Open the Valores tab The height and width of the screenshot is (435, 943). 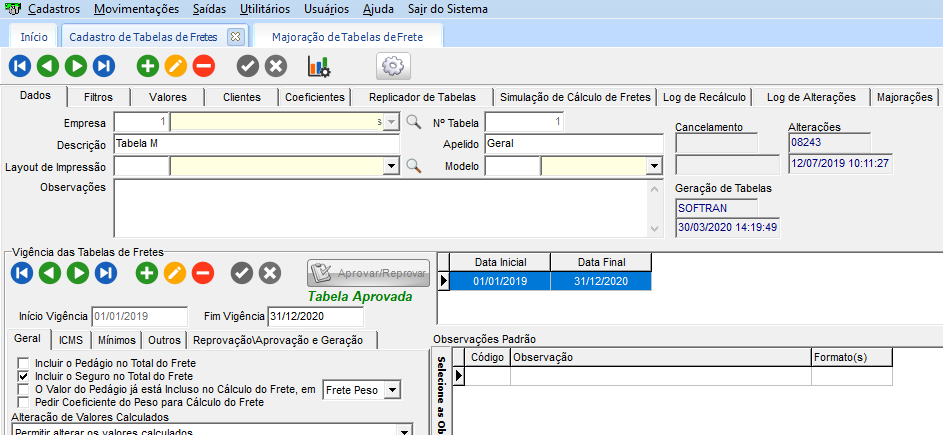tap(168, 97)
